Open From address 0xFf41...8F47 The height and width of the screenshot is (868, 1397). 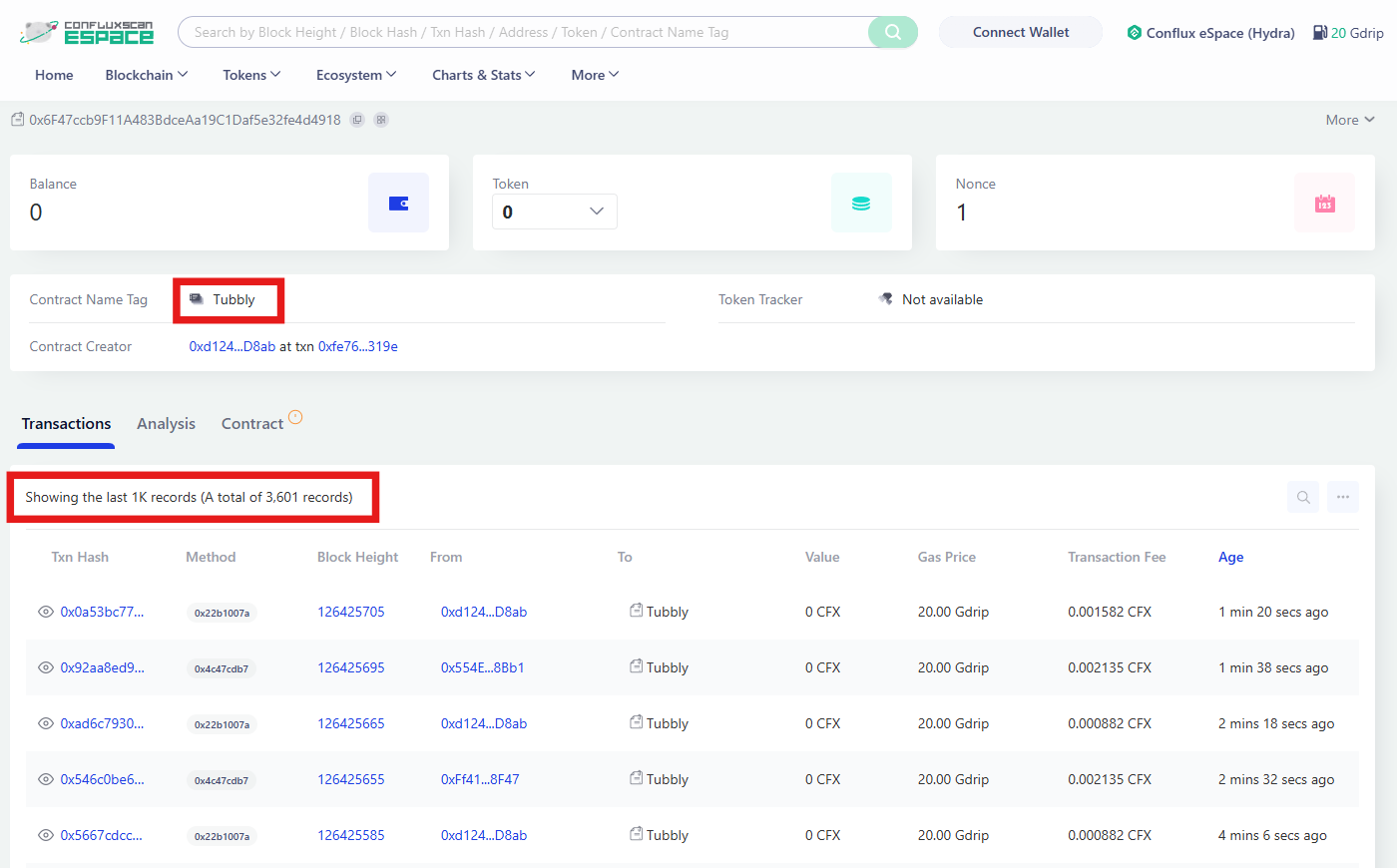(480, 779)
